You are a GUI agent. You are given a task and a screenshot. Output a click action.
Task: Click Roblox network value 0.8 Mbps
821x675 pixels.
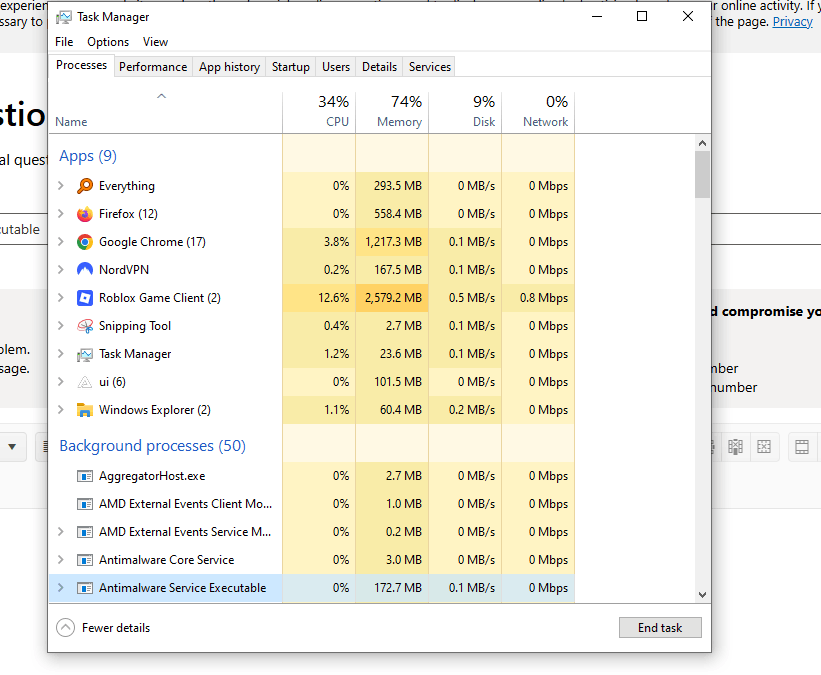tap(543, 298)
